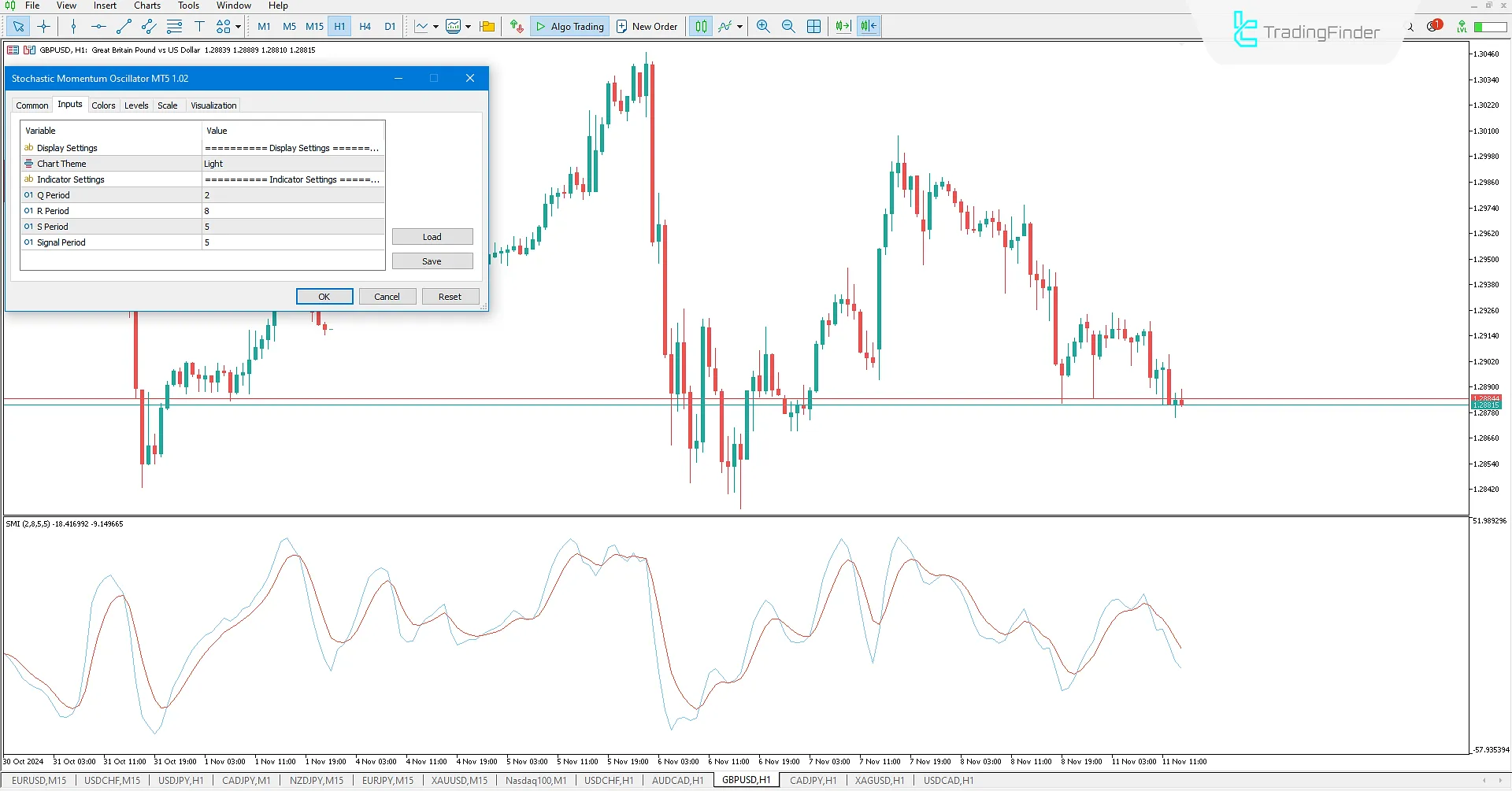
Task: Select the Equidistant Channel tool
Action: coord(148,26)
